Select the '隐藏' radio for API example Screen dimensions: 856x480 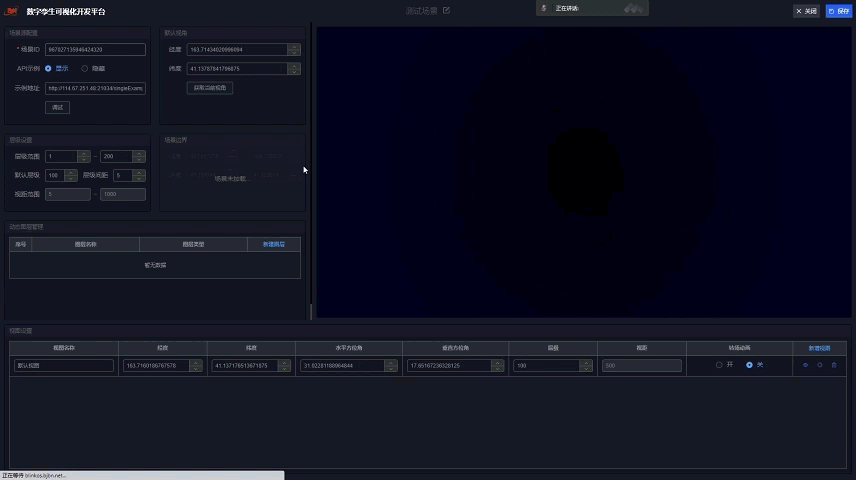pos(85,68)
